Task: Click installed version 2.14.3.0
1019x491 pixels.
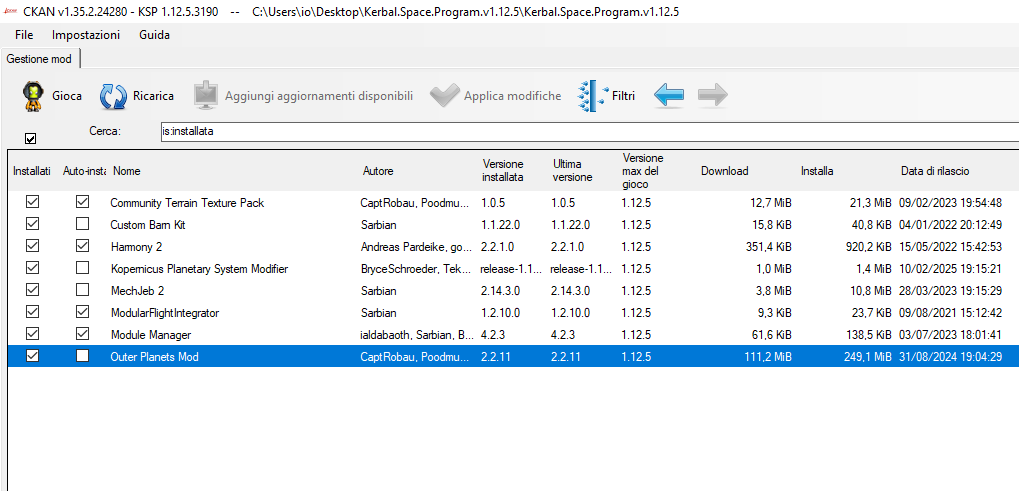Action: (500, 291)
